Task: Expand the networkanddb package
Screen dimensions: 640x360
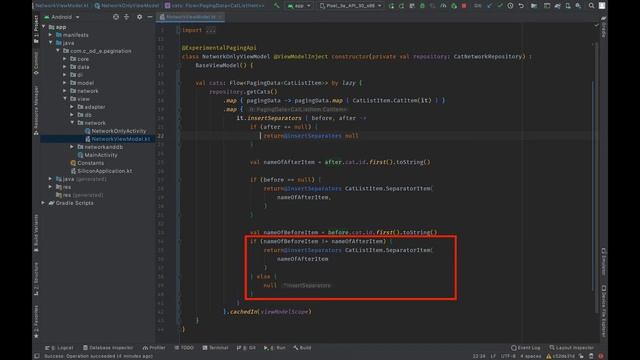Action: (72, 147)
